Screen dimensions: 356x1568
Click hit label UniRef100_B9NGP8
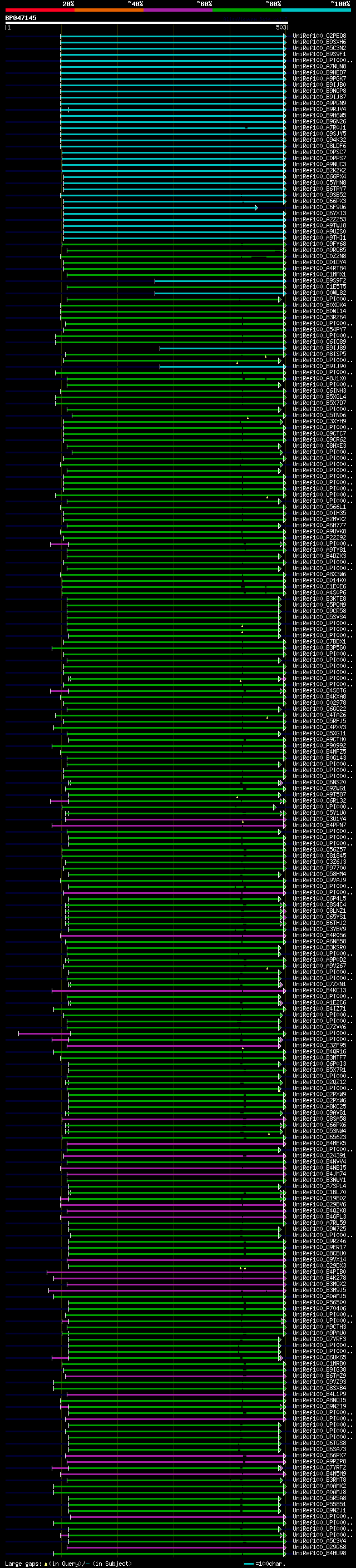[x=319, y=91]
